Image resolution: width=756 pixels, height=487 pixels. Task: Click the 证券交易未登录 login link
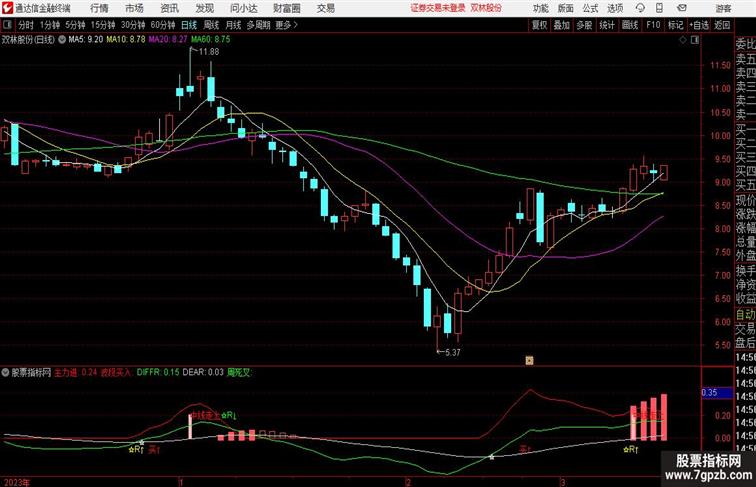pos(438,8)
